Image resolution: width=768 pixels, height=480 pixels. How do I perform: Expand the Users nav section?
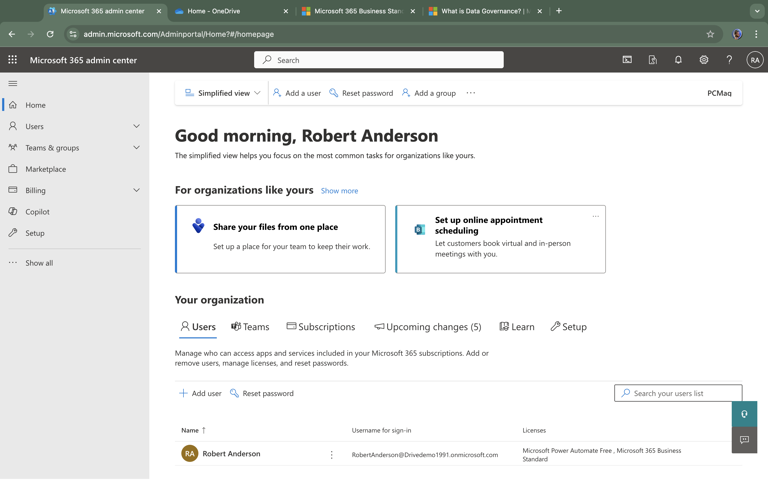coord(136,126)
